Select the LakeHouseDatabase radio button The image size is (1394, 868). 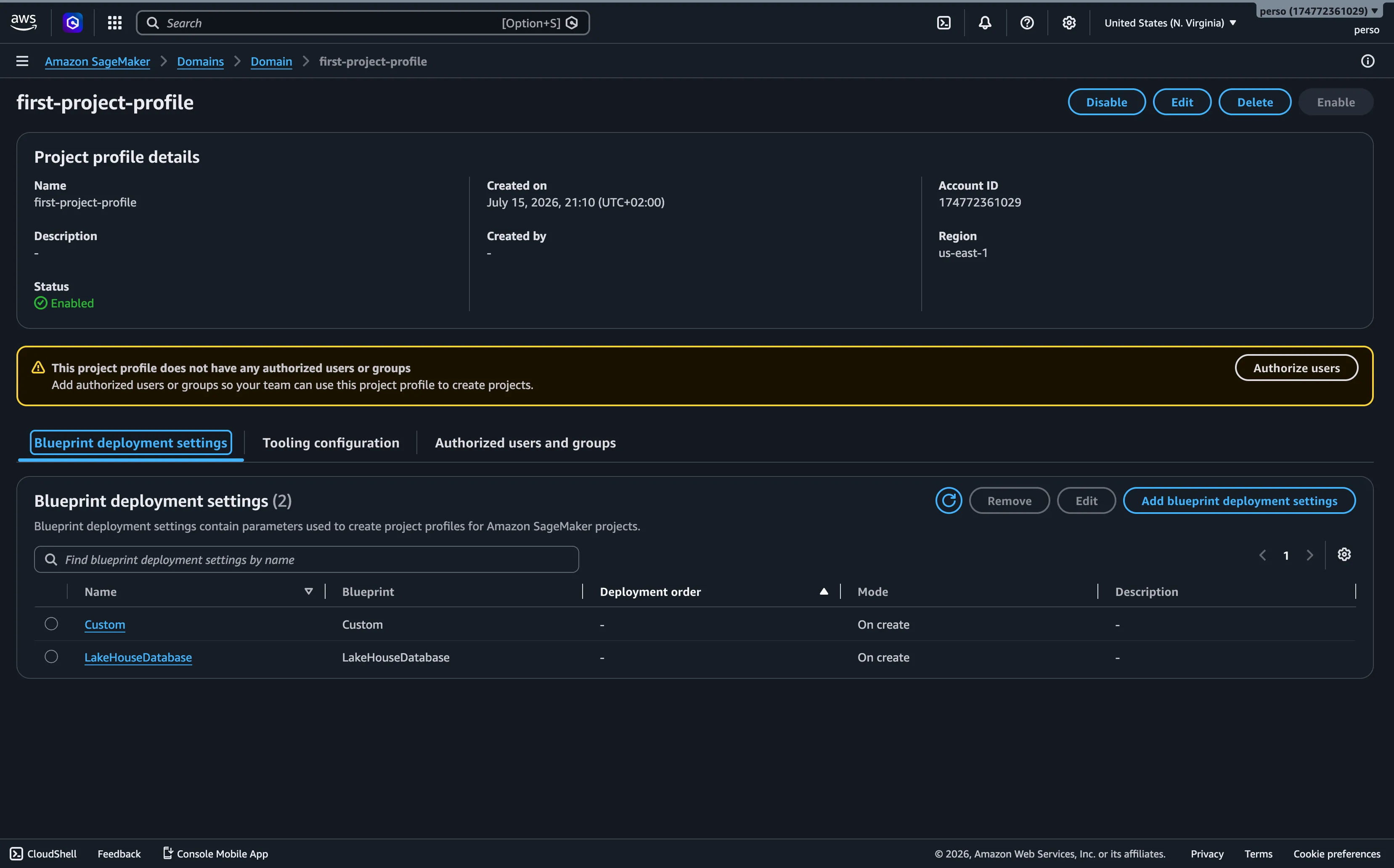[51, 656]
